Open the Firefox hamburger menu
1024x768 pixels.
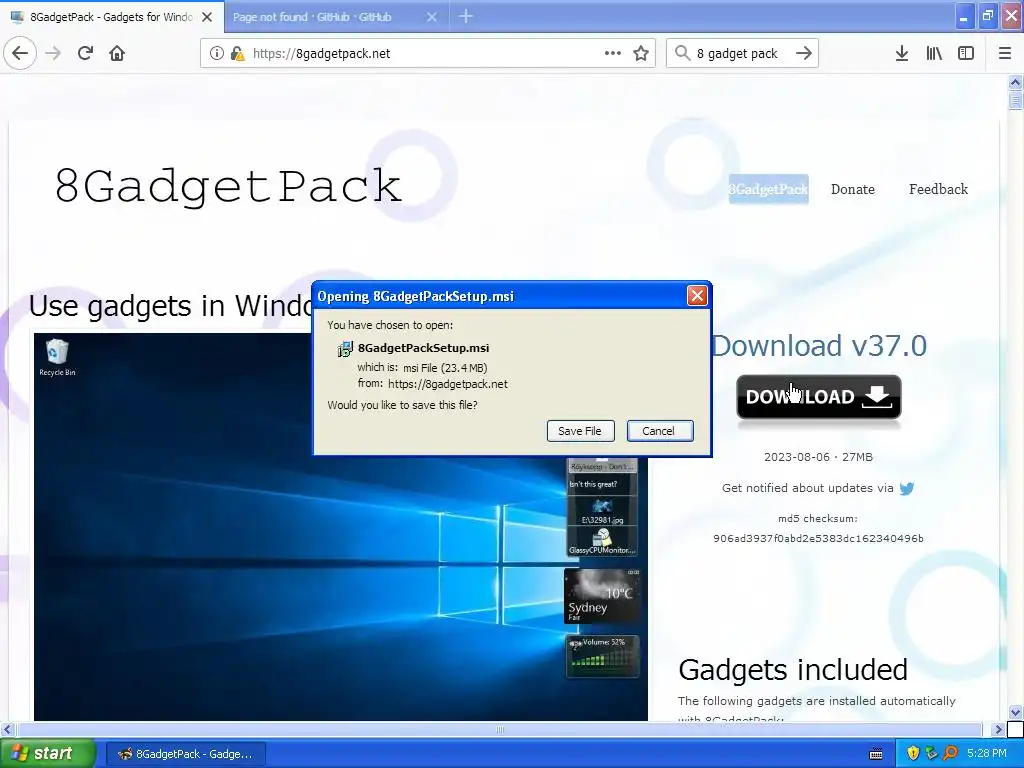point(1004,54)
